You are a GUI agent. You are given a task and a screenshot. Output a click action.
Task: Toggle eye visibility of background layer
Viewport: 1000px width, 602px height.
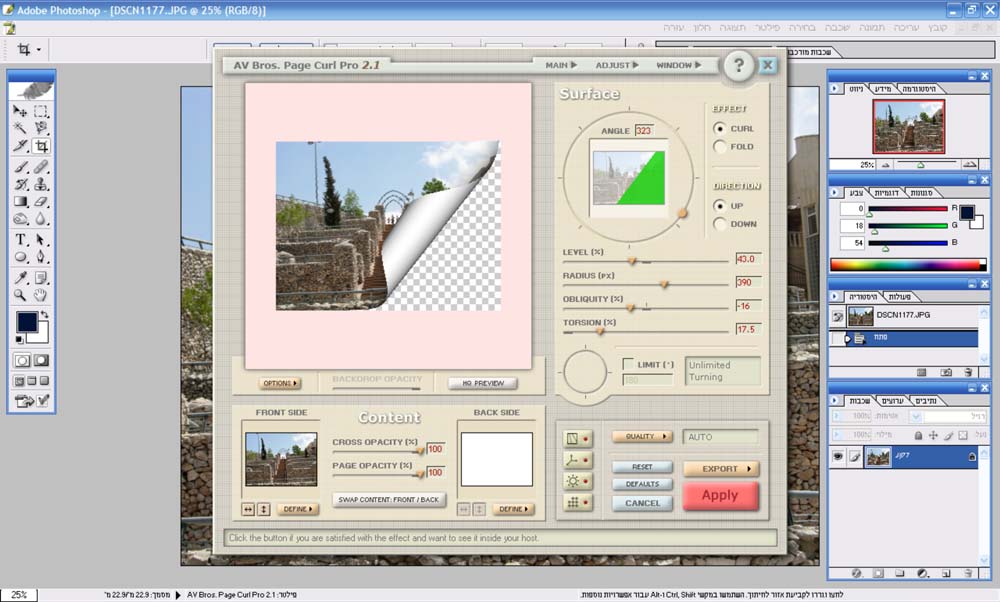[837, 457]
